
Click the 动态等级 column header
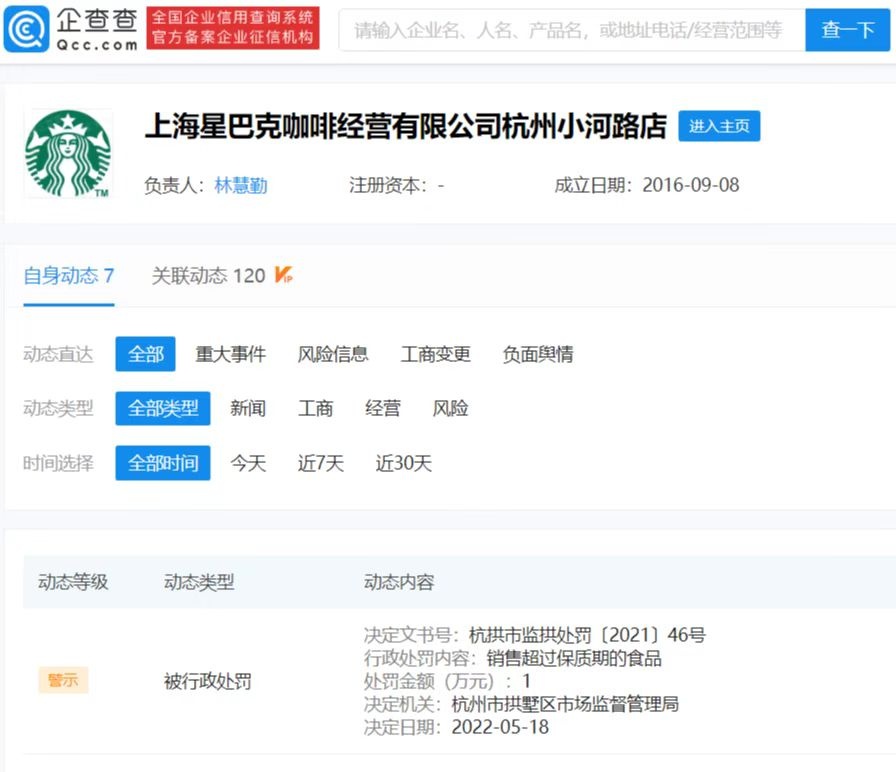point(73,582)
